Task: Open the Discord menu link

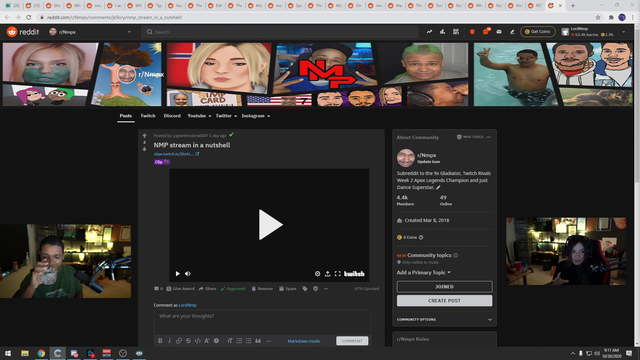Action: pyautogui.click(x=172, y=116)
